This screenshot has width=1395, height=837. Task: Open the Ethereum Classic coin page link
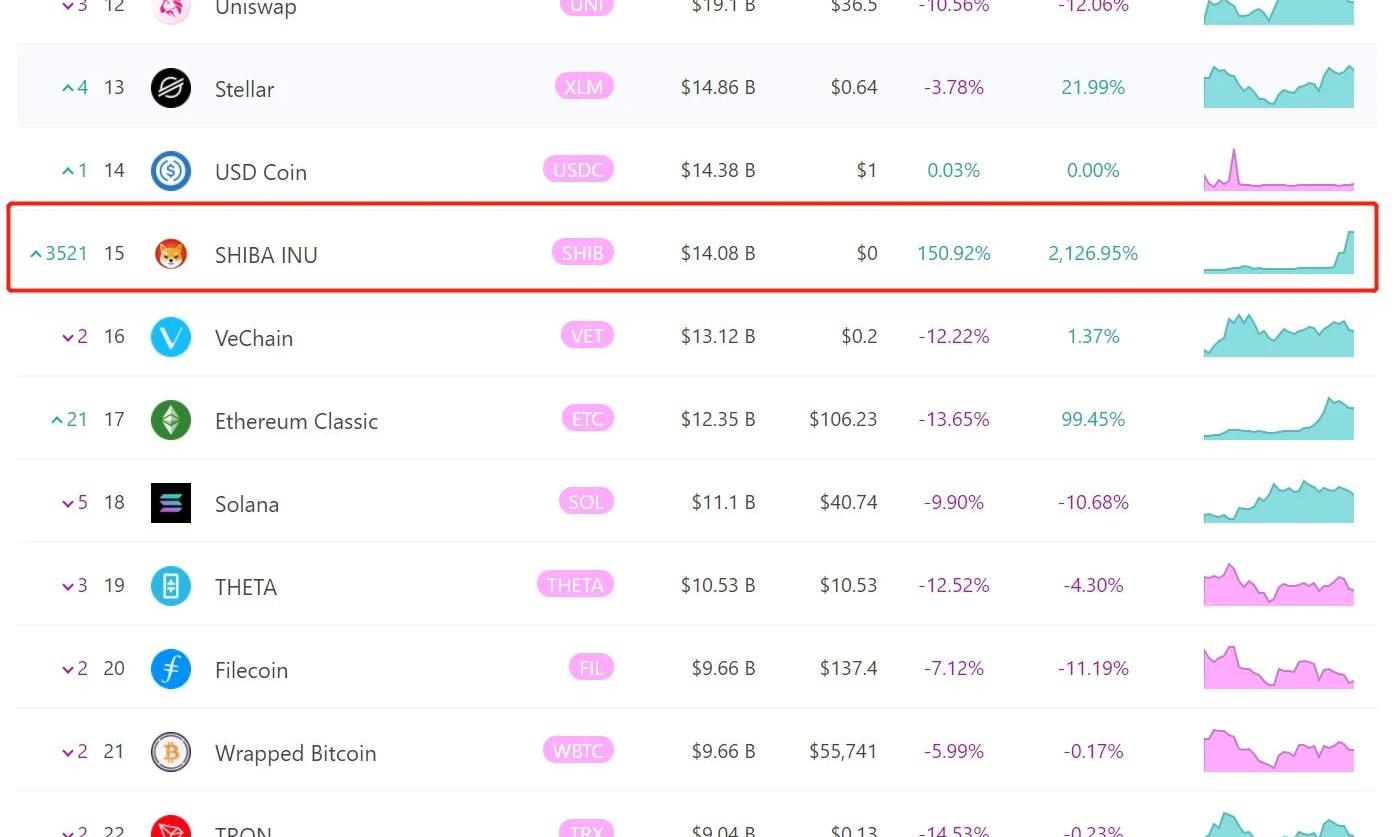point(296,421)
